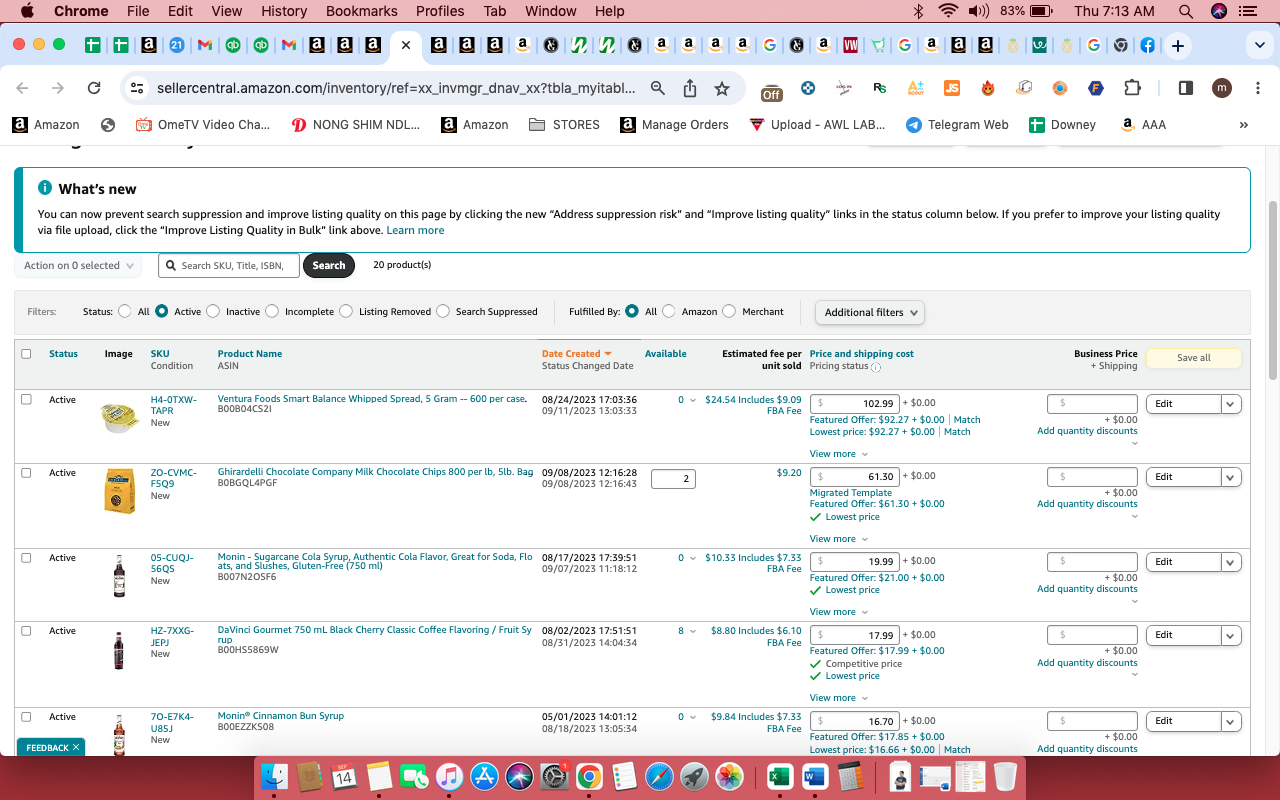The width and height of the screenshot is (1280, 800).
Task: Sort by Date Created column
Action: pyautogui.click(x=576, y=353)
